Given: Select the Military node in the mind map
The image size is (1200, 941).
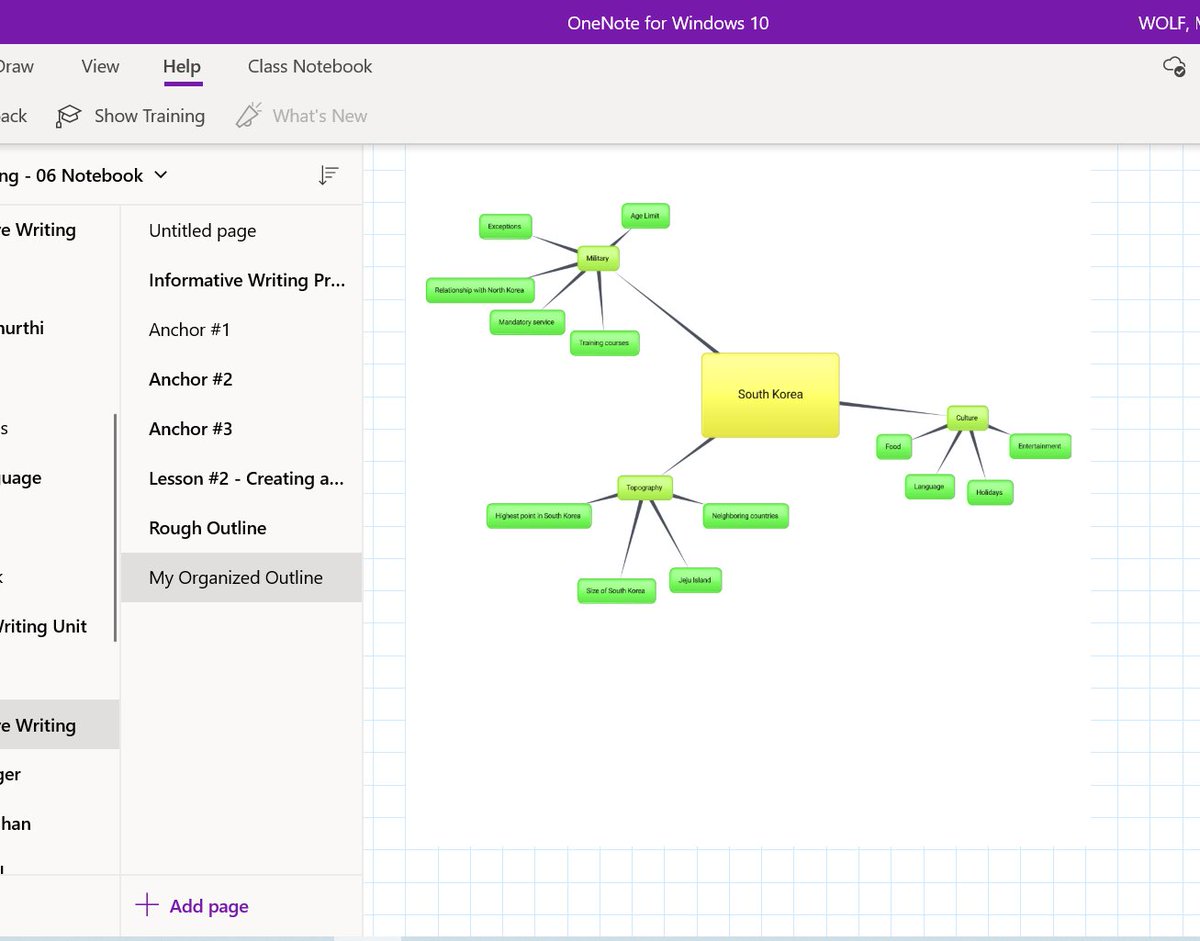Looking at the screenshot, I should (596, 258).
